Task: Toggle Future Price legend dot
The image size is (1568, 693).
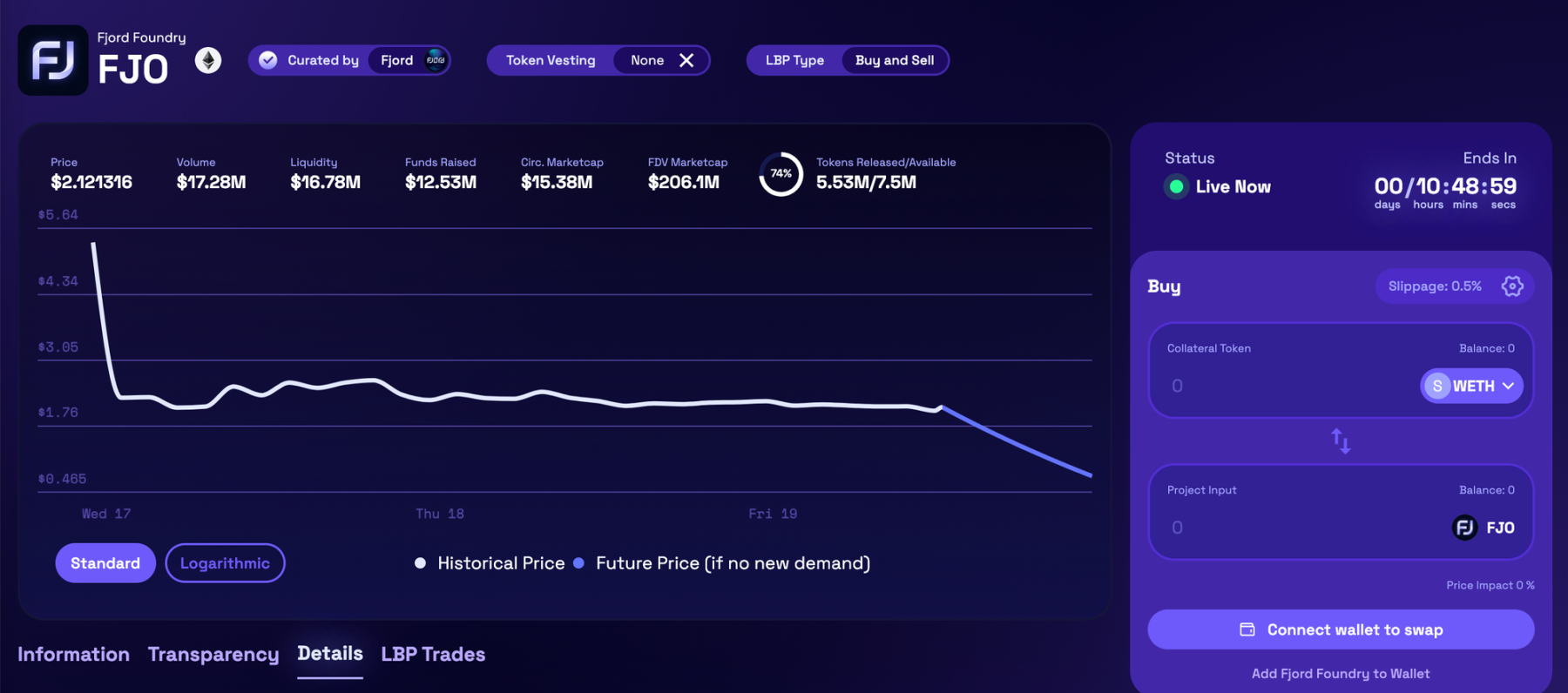Action: pos(578,563)
